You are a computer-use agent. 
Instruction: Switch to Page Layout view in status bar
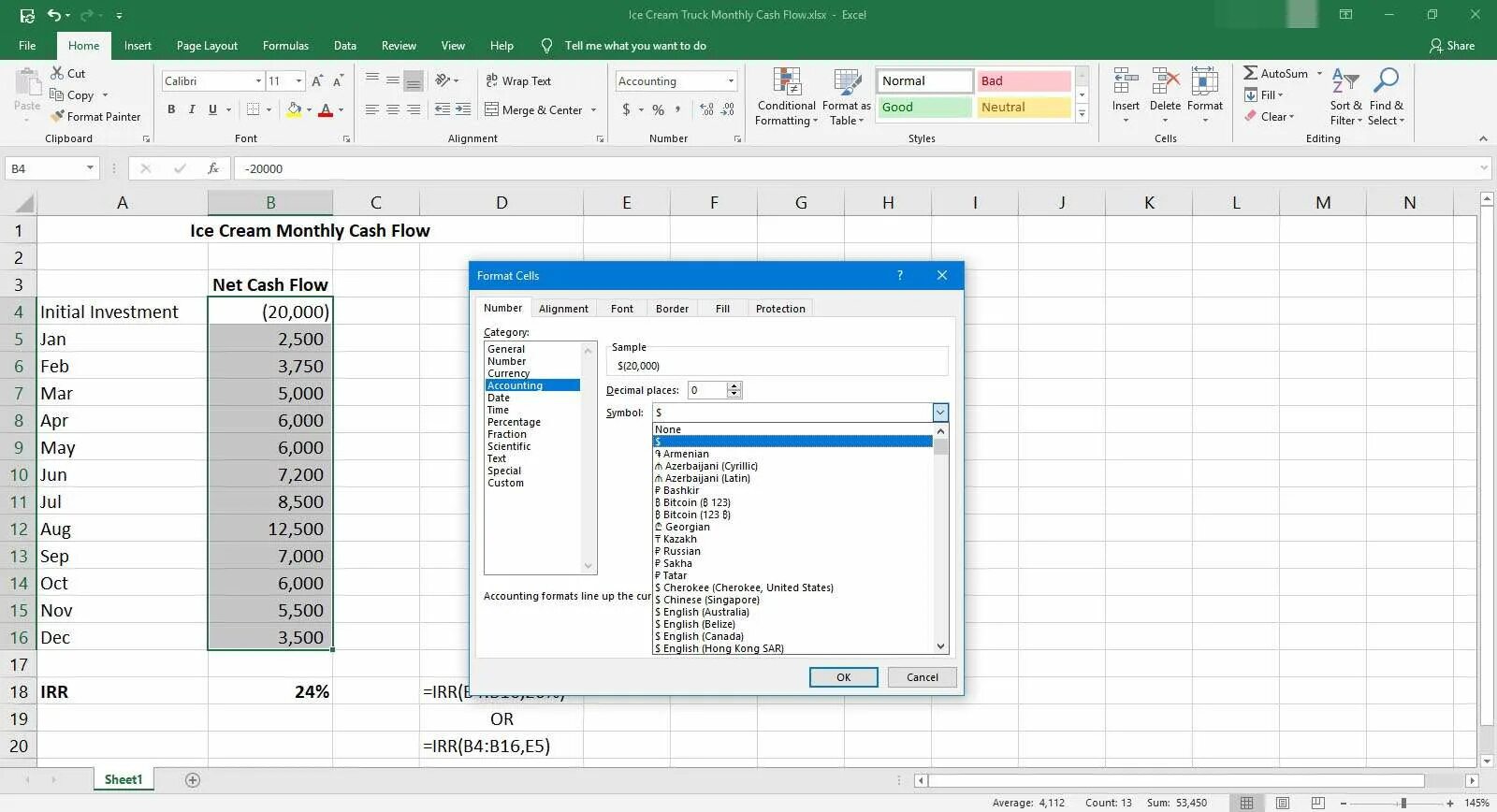(x=1283, y=803)
